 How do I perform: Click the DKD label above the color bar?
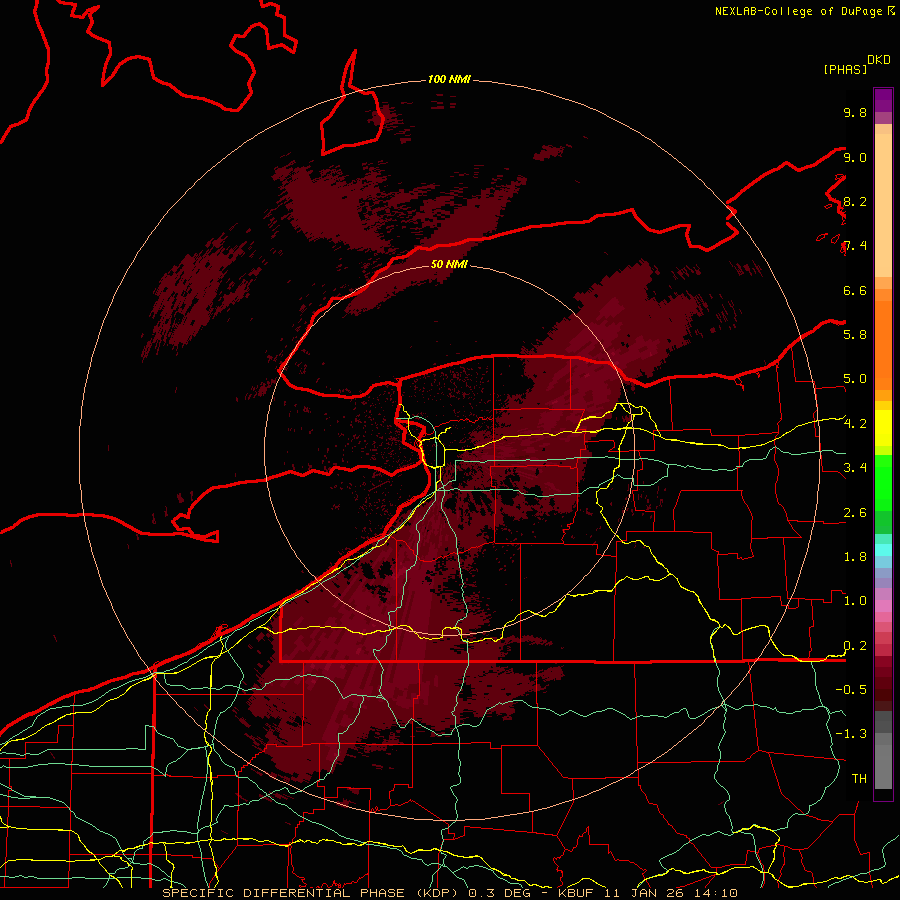tap(879, 60)
